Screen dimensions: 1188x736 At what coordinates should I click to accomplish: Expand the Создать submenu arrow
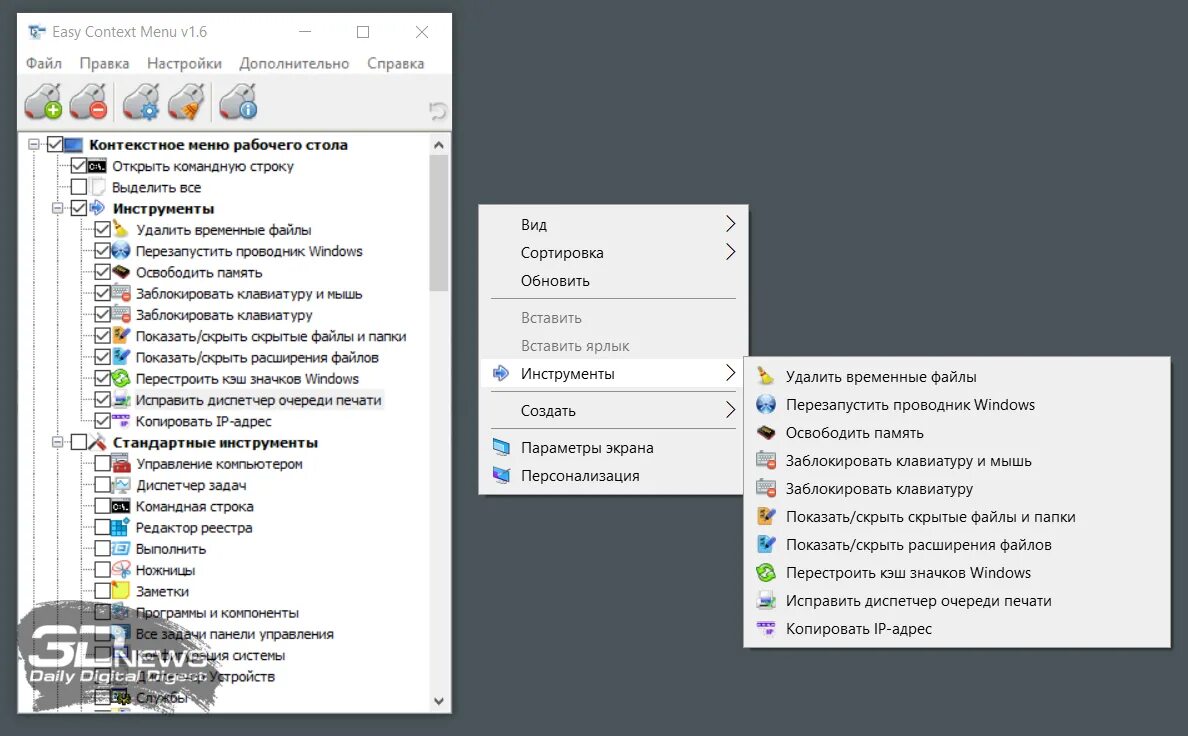pyautogui.click(x=730, y=410)
